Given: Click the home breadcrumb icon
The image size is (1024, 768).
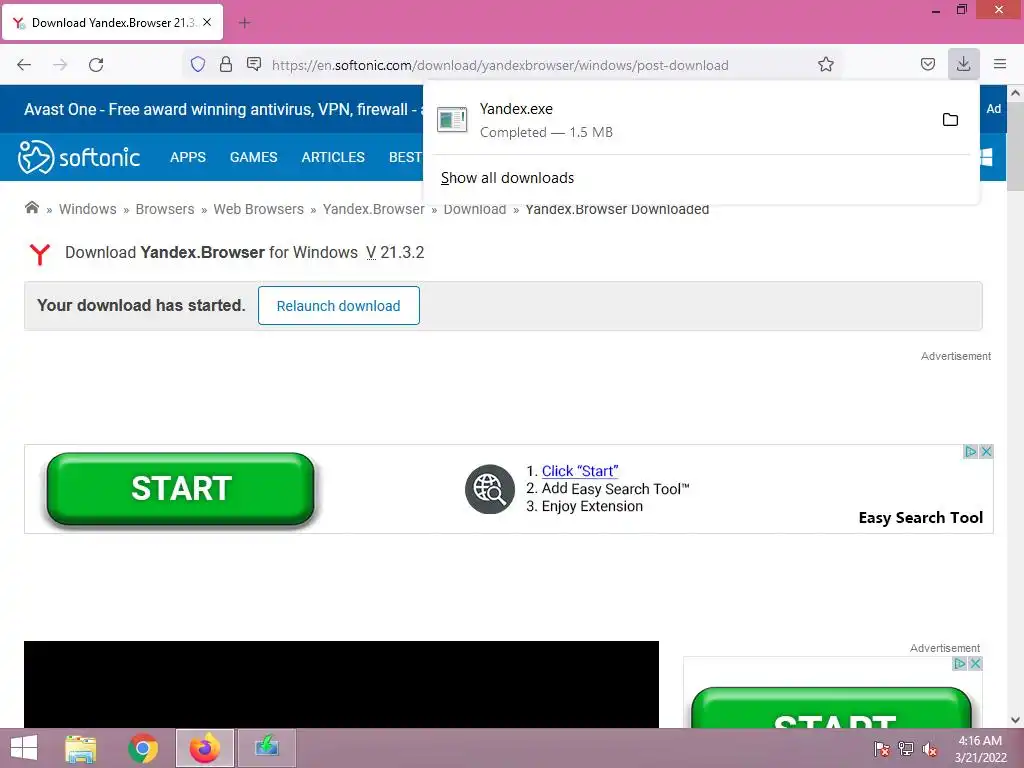Looking at the screenshot, I should (31, 208).
